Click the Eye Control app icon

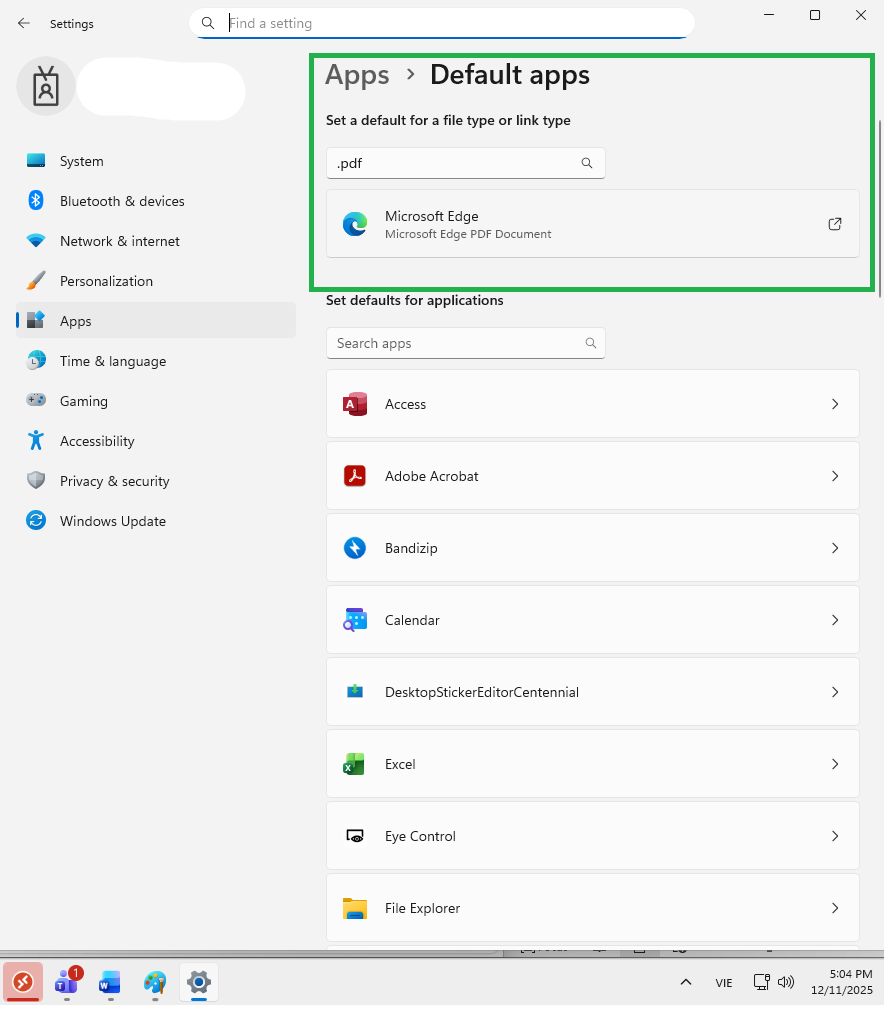tap(355, 836)
